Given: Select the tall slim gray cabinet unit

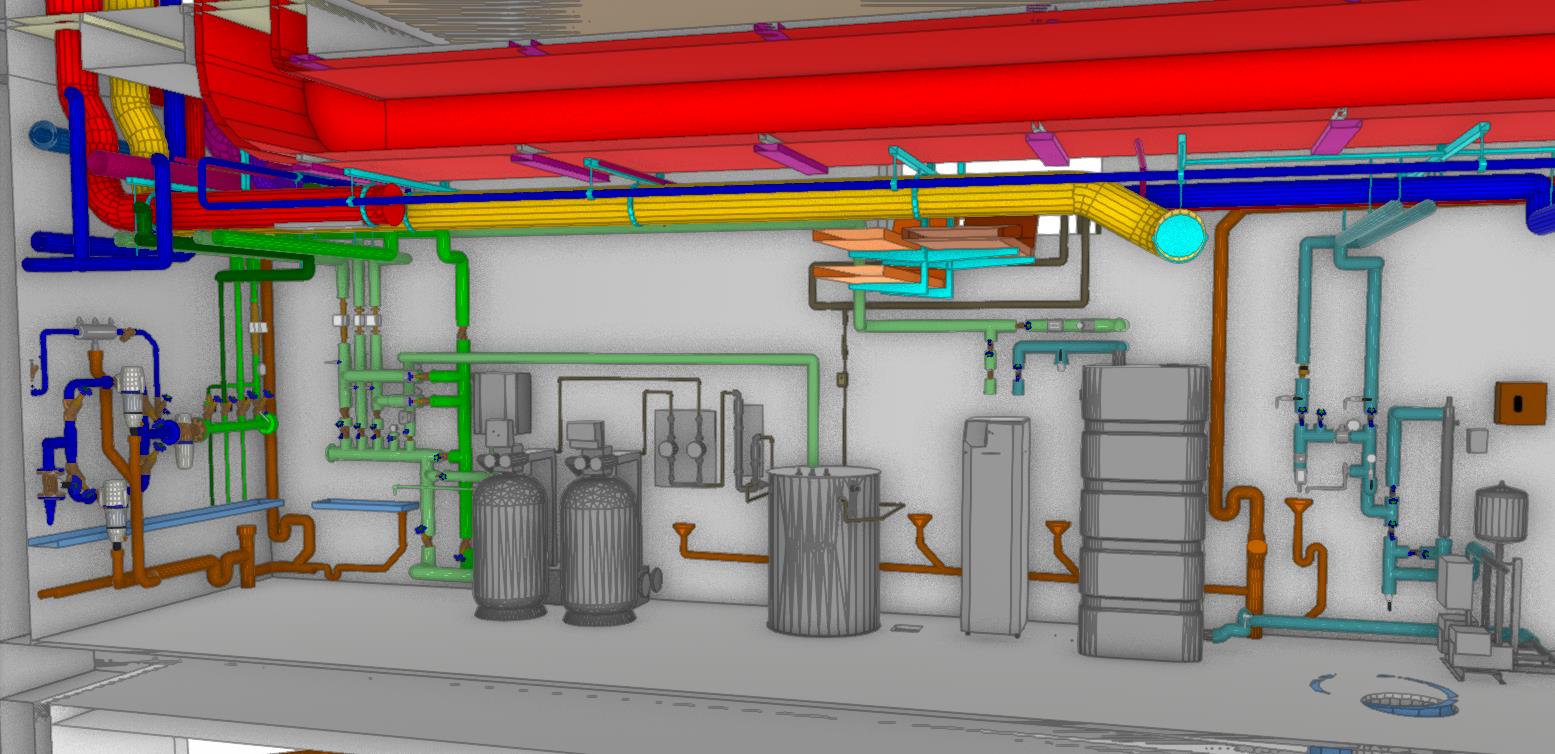Looking at the screenshot, I should (x=995, y=526).
